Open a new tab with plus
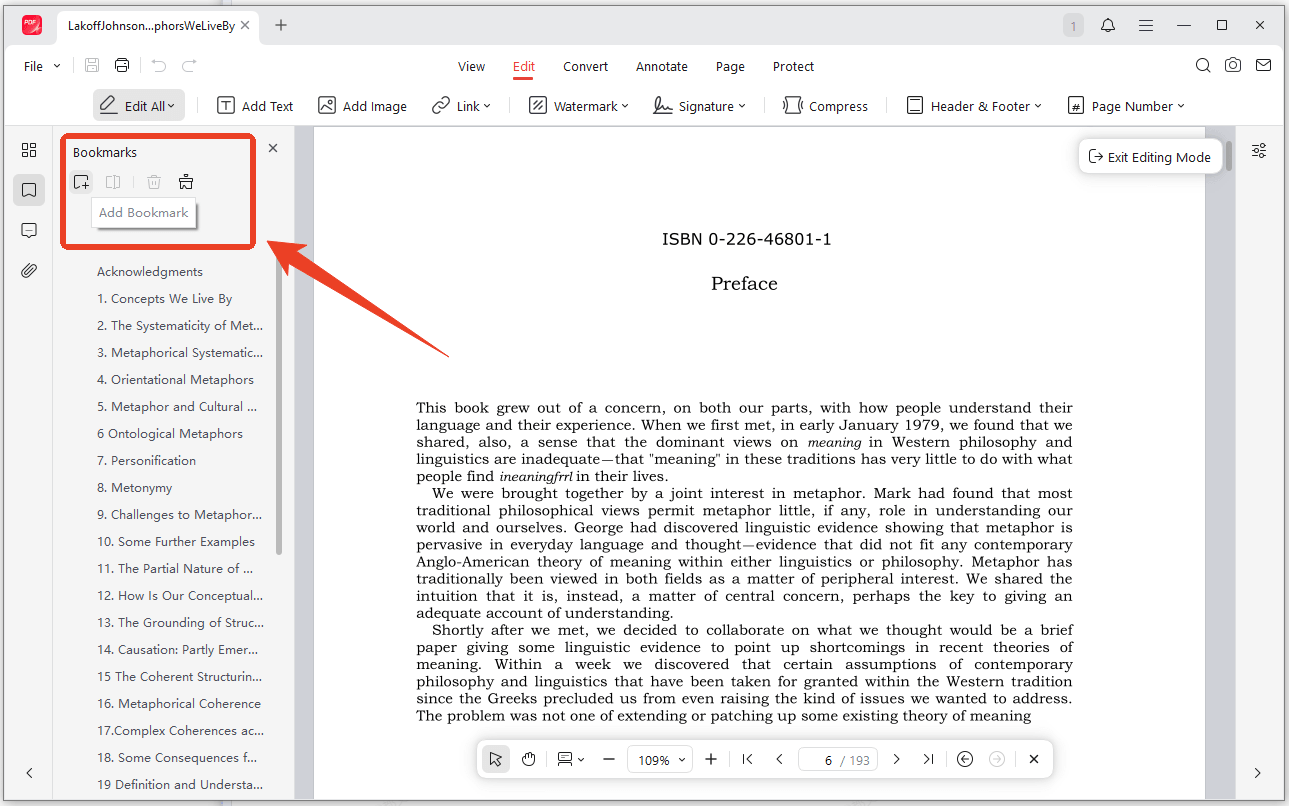This screenshot has height=806, width=1289. [281, 25]
